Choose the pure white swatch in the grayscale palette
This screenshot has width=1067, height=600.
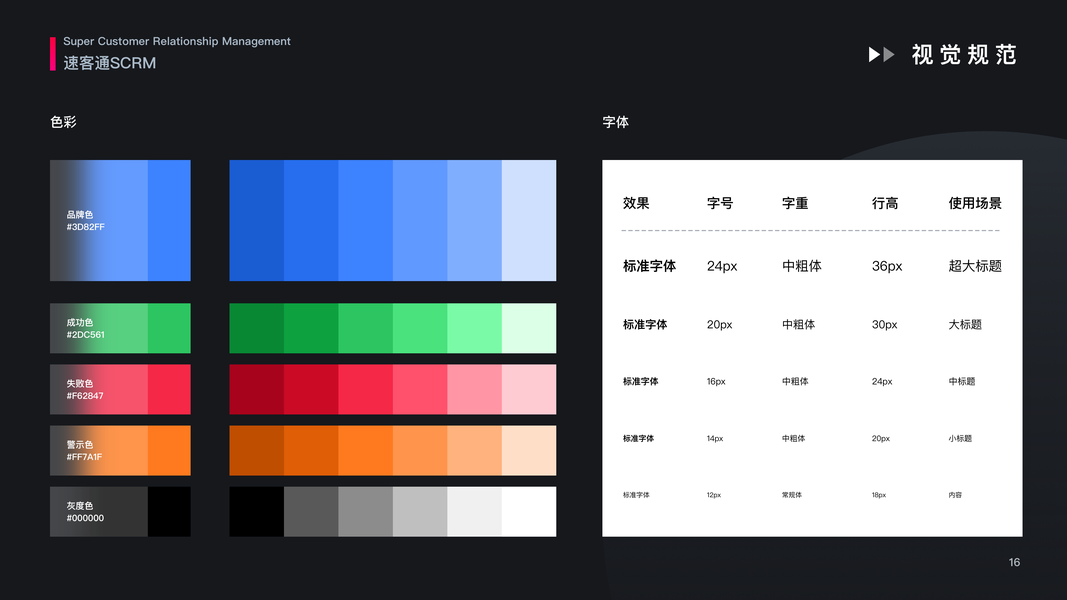point(529,512)
